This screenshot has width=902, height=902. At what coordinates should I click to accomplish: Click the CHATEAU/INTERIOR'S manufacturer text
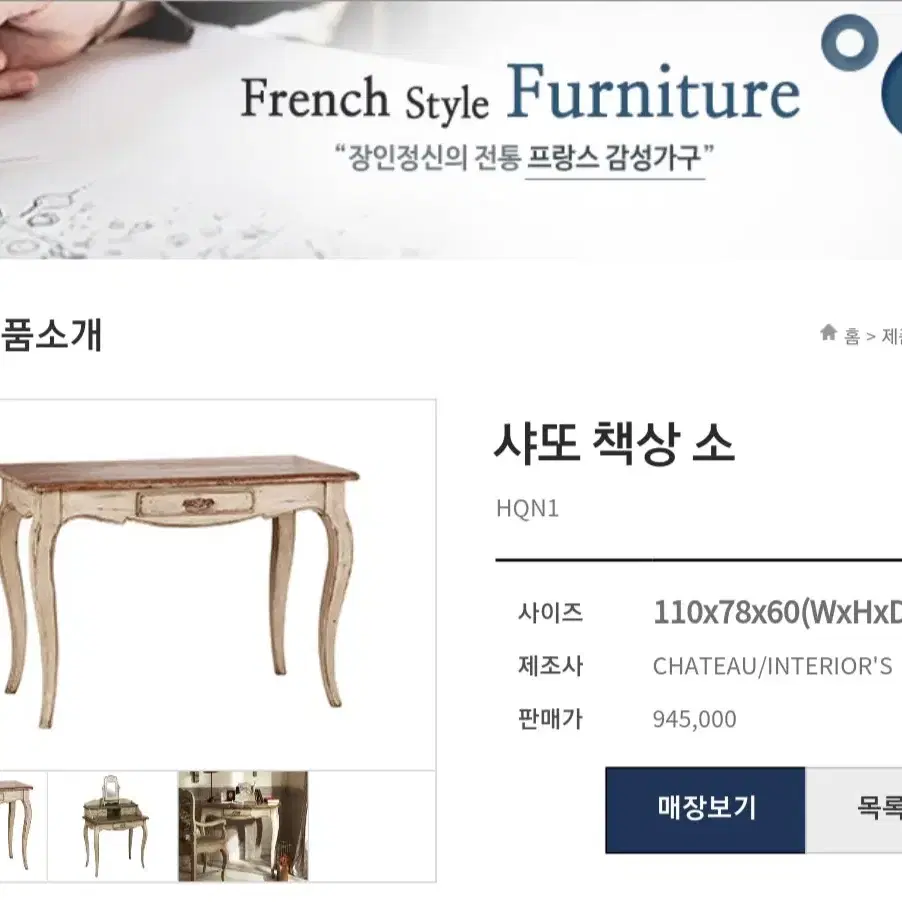(x=772, y=666)
